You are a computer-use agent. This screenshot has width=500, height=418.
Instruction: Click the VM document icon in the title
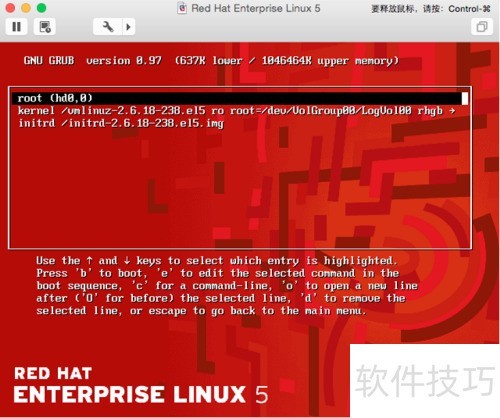(182, 8)
